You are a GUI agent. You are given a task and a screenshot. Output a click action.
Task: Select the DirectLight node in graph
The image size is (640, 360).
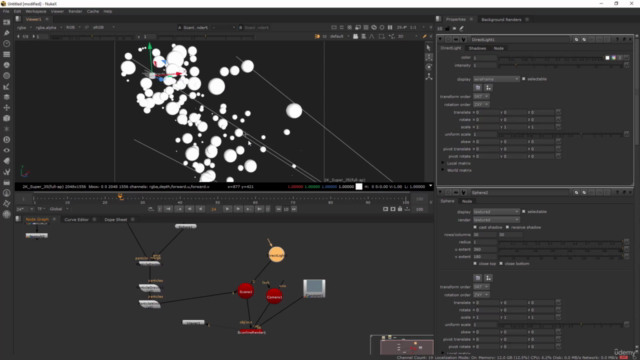276,255
